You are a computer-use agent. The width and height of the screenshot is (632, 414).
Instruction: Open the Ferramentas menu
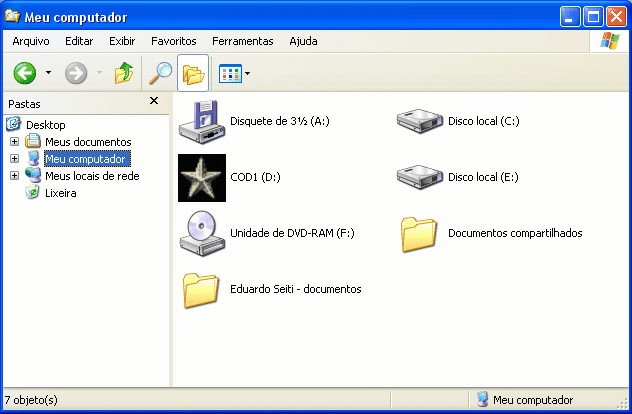[243, 41]
